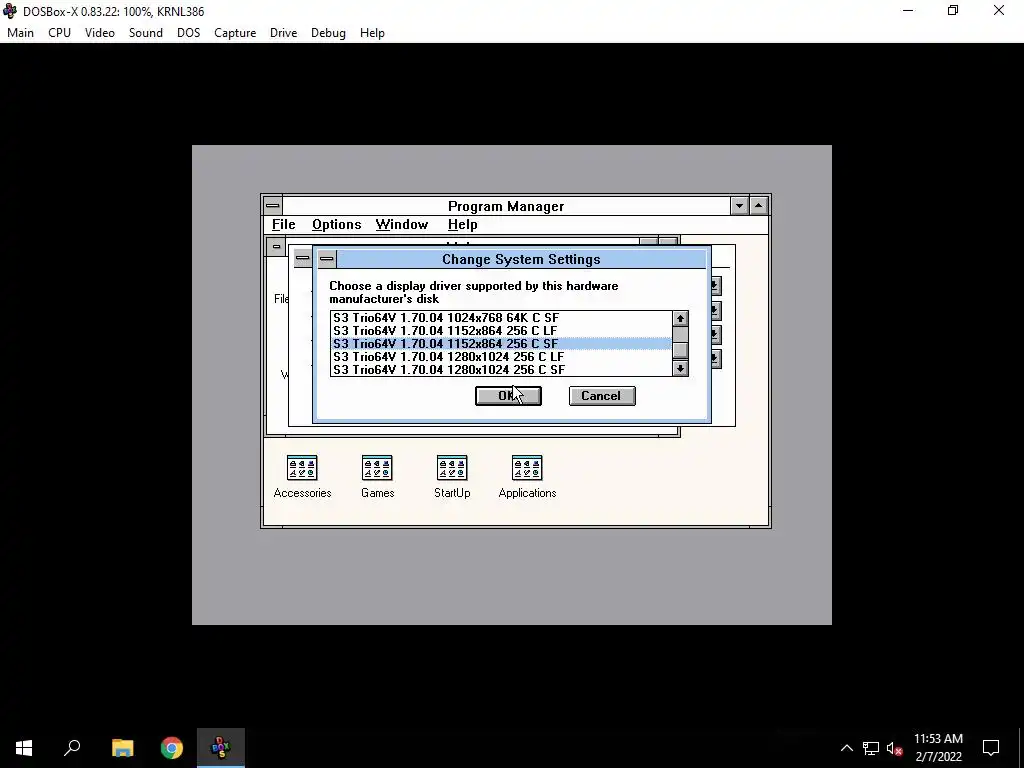Open DOSBox-X CPU menu

[x=59, y=33]
